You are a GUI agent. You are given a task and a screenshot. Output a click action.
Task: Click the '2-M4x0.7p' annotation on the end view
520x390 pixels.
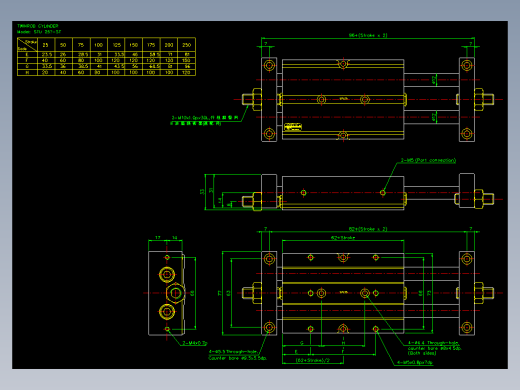[195, 343]
